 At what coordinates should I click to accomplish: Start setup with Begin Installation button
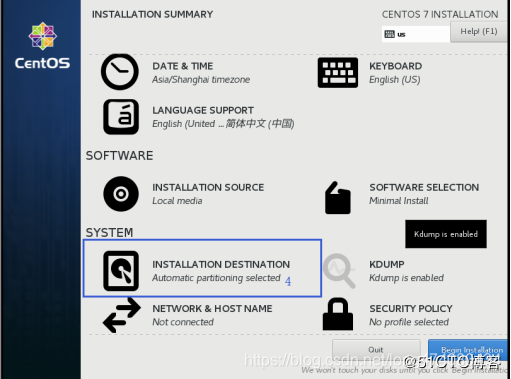468,350
